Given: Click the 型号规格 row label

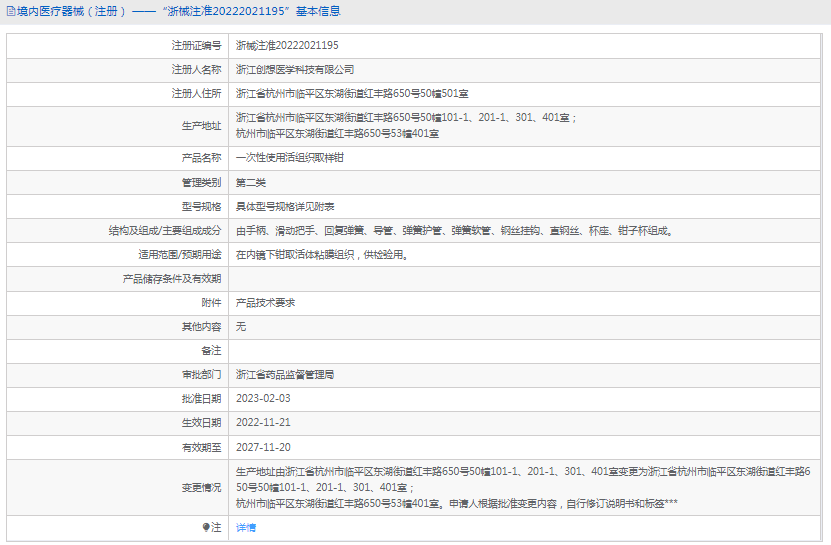Looking at the screenshot, I should [201, 207].
